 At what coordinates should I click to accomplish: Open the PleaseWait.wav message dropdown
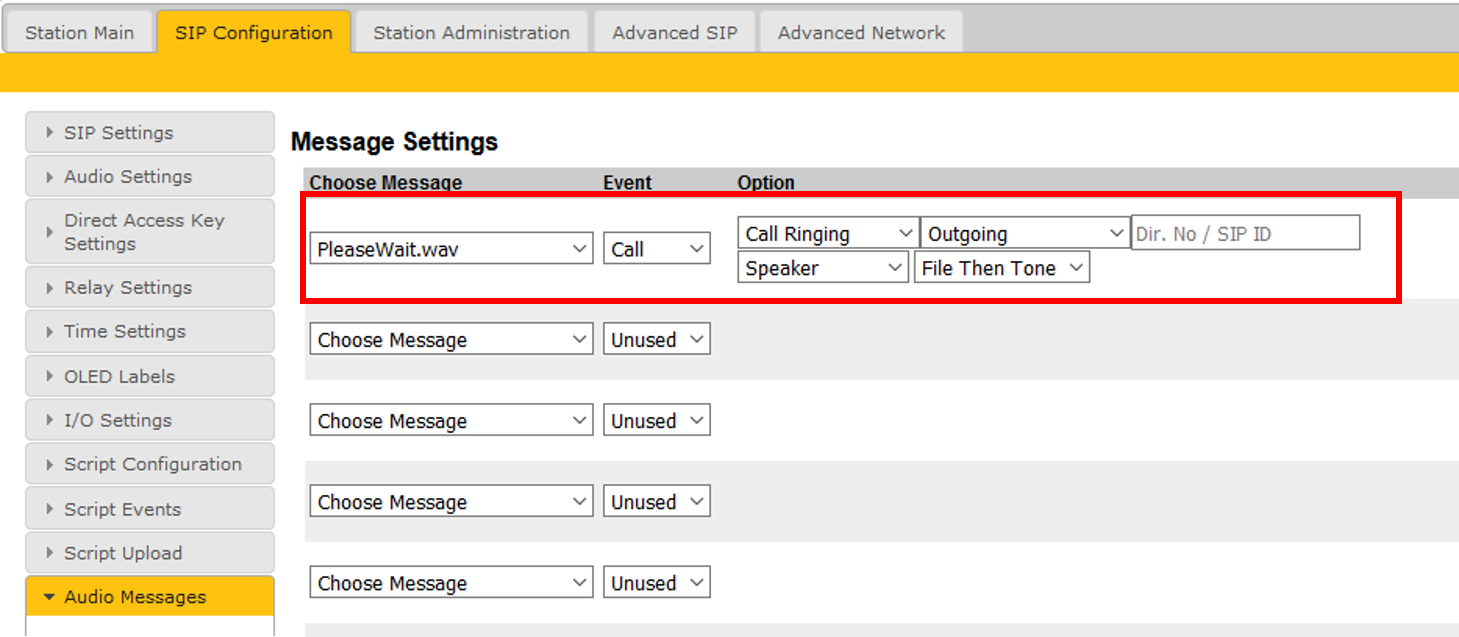[x=452, y=249]
